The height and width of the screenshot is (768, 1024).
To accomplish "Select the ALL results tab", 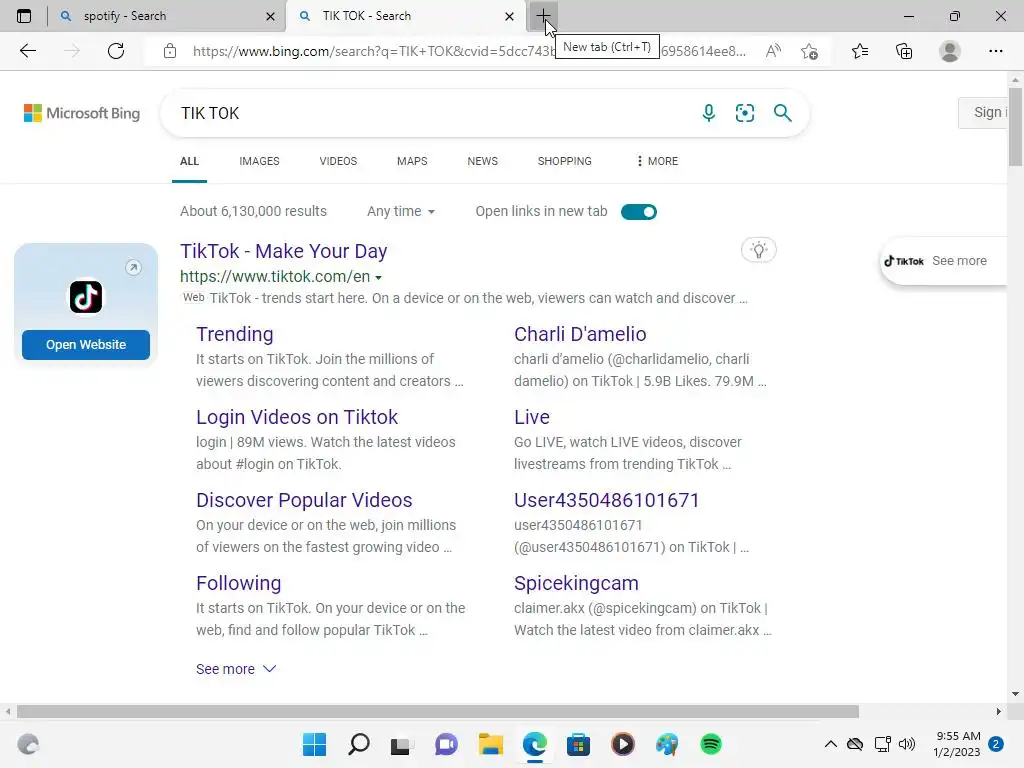I will 189,161.
